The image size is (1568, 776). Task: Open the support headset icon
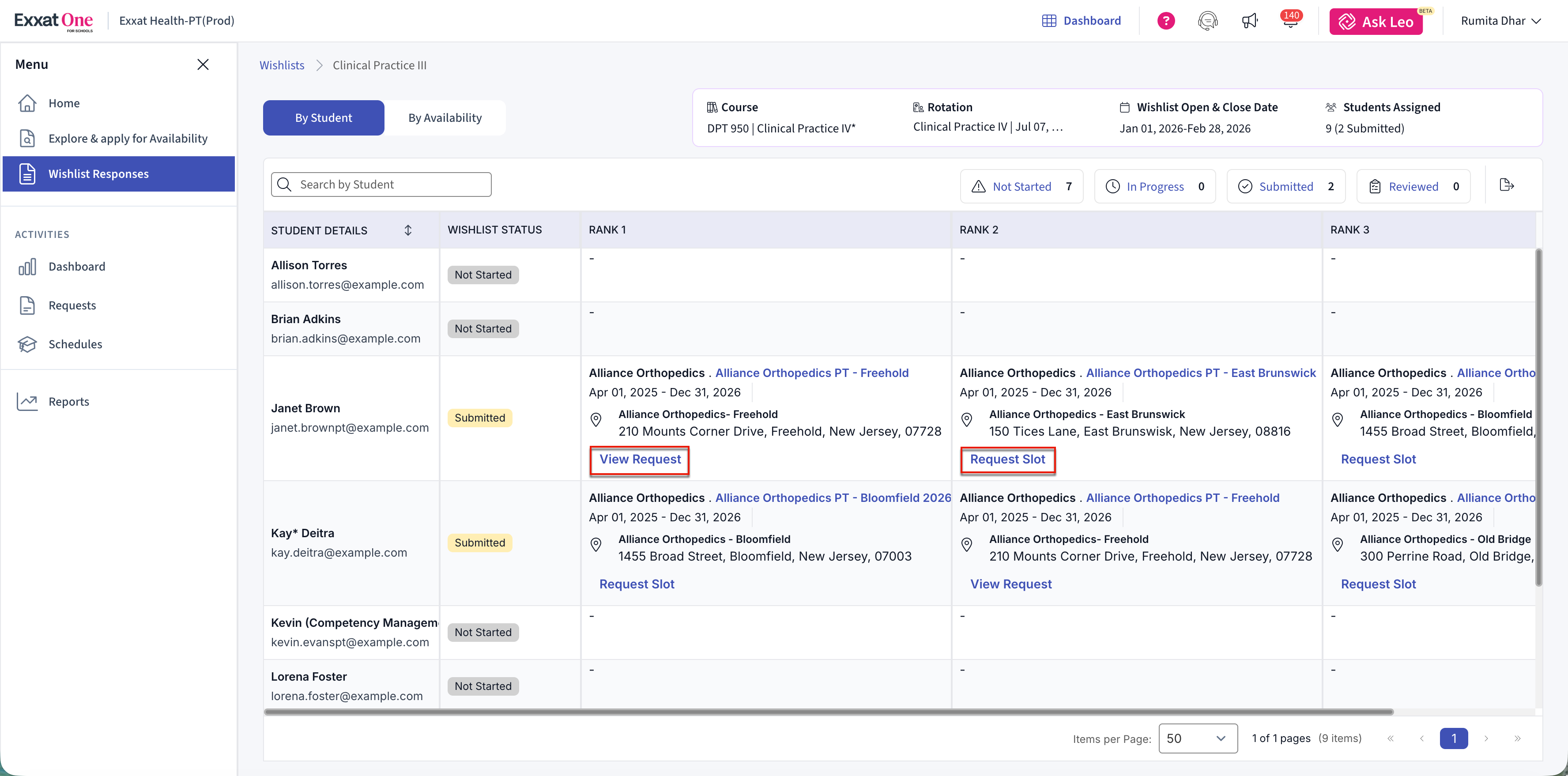click(x=1207, y=21)
